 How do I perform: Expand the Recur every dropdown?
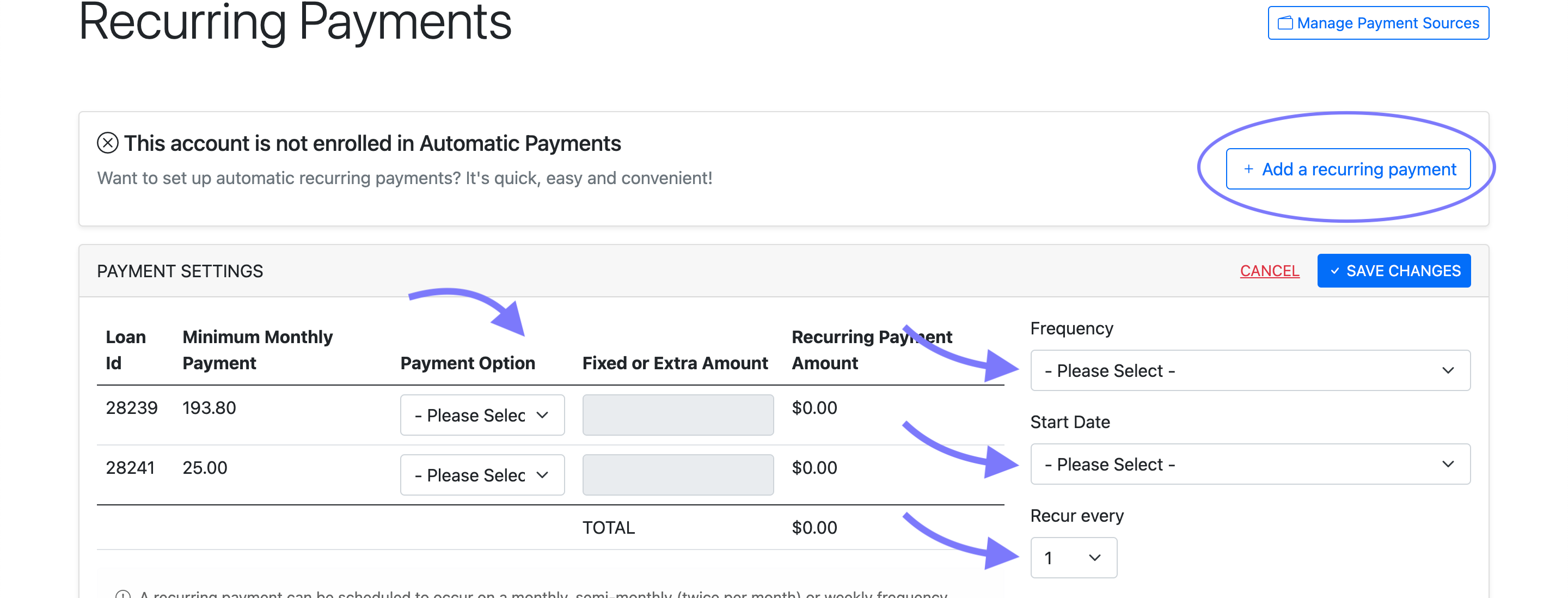(x=1073, y=557)
